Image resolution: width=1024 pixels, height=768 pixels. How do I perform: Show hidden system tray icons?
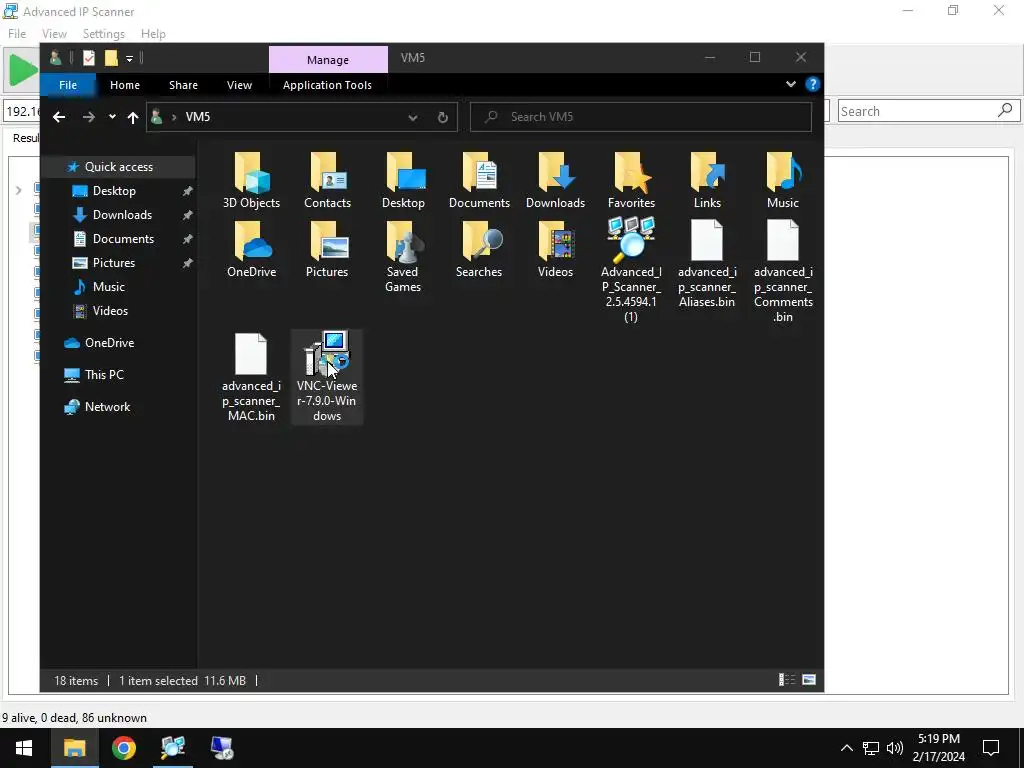tap(846, 748)
